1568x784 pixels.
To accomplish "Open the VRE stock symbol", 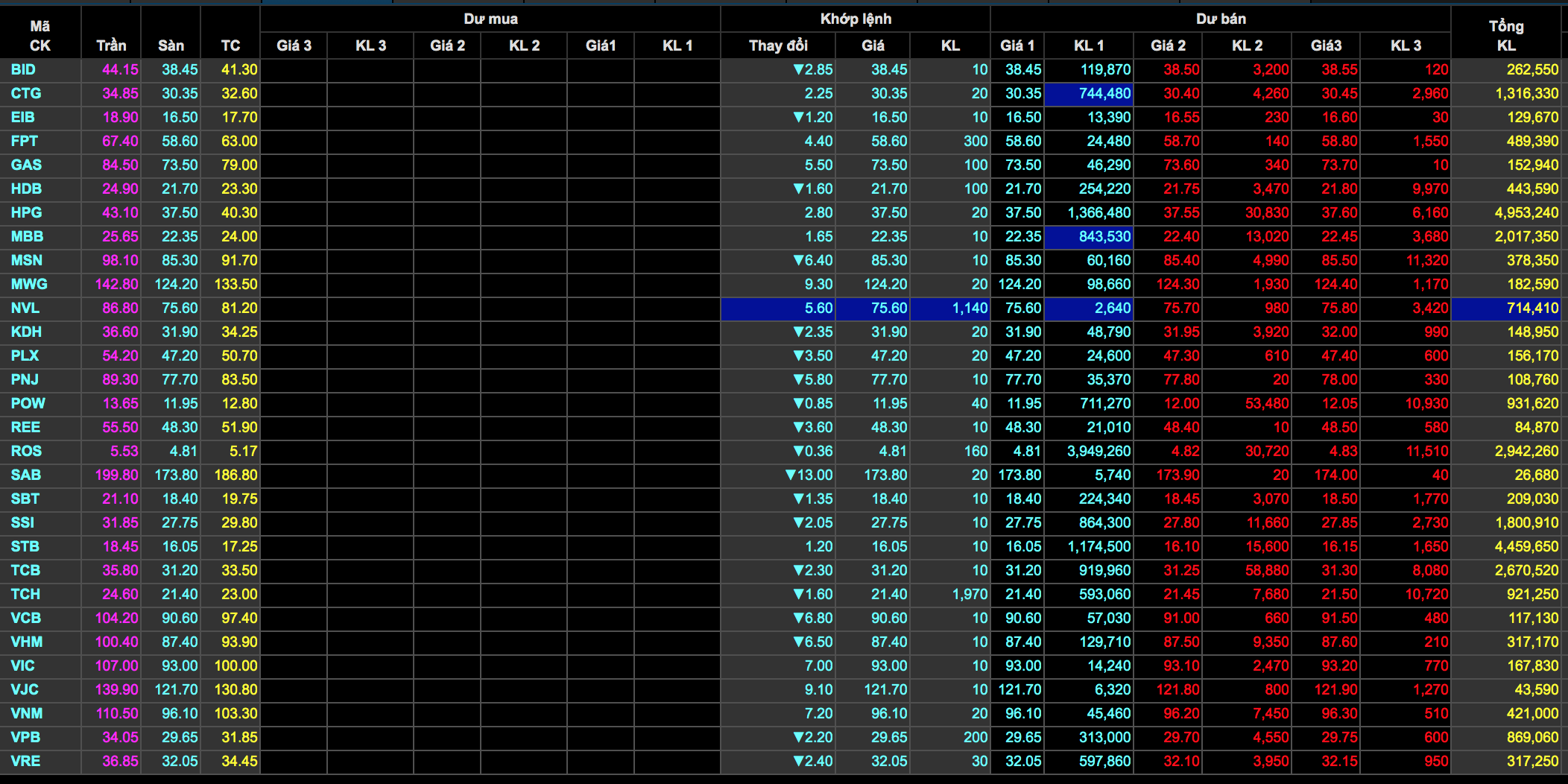I will [25, 761].
